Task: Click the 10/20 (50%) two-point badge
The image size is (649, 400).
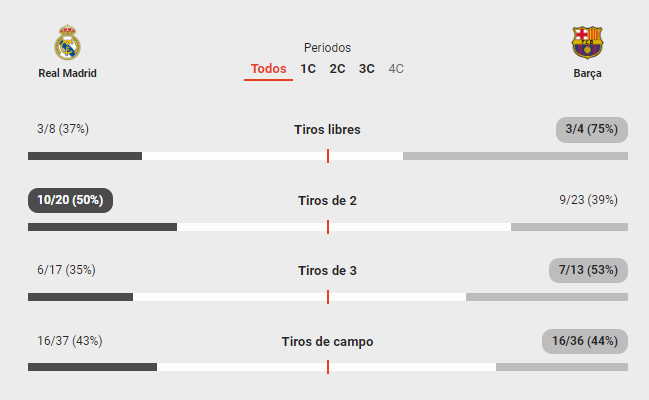Action: coord(70,200)
